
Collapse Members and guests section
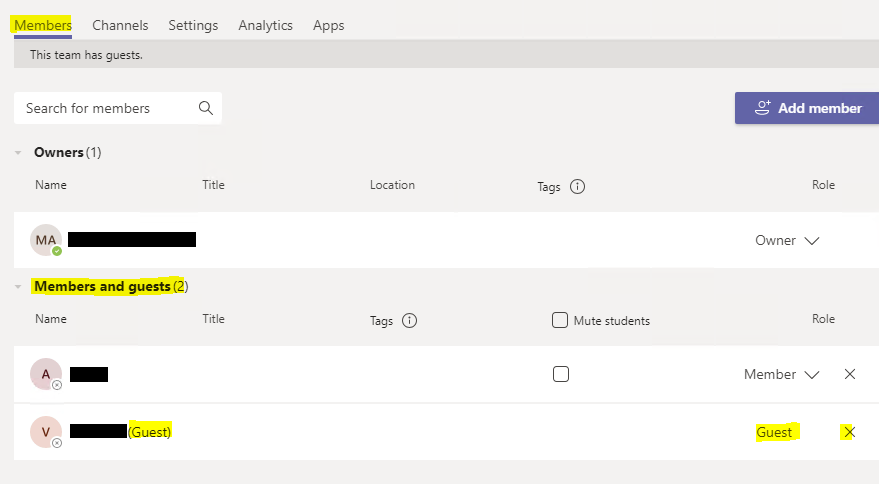pyautogui.click(x=18, y=287)
